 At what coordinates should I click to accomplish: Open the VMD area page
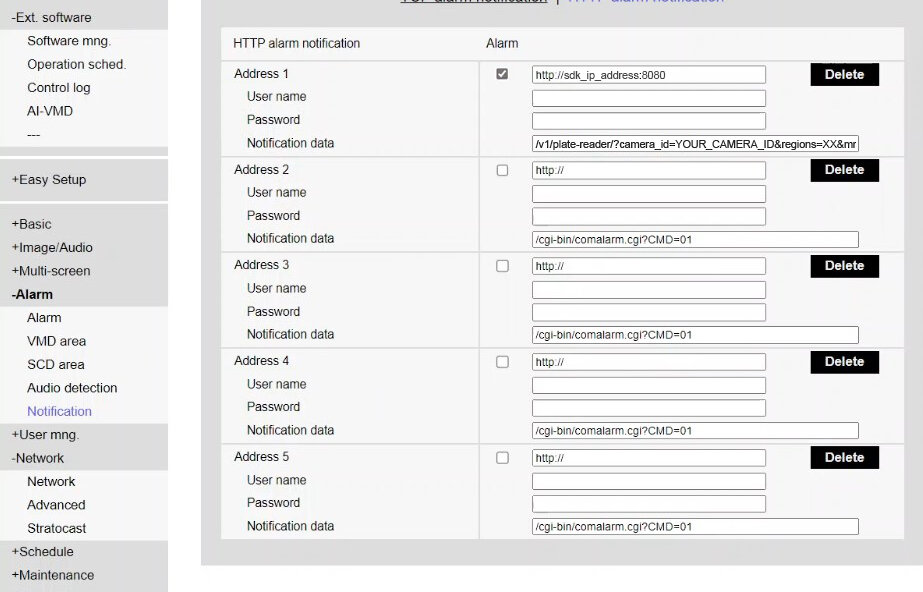[57, 341]
